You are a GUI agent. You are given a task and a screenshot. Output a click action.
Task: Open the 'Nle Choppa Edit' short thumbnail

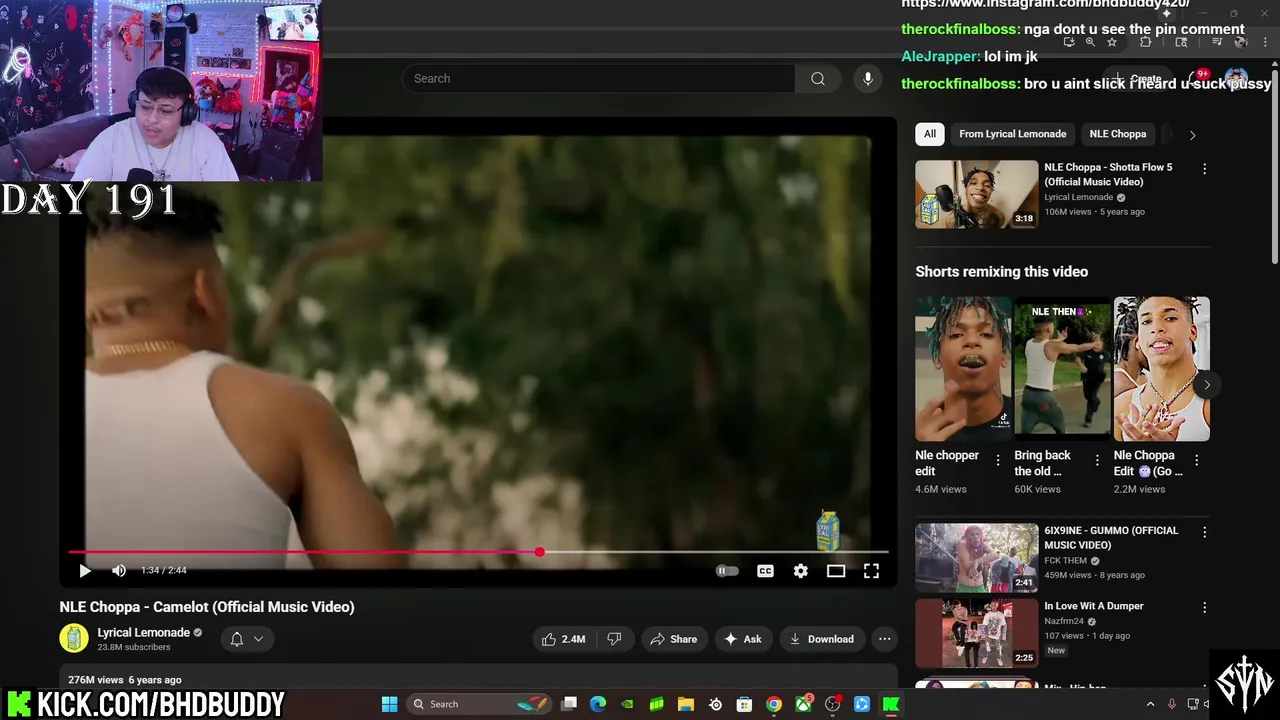click(1162, 368)
